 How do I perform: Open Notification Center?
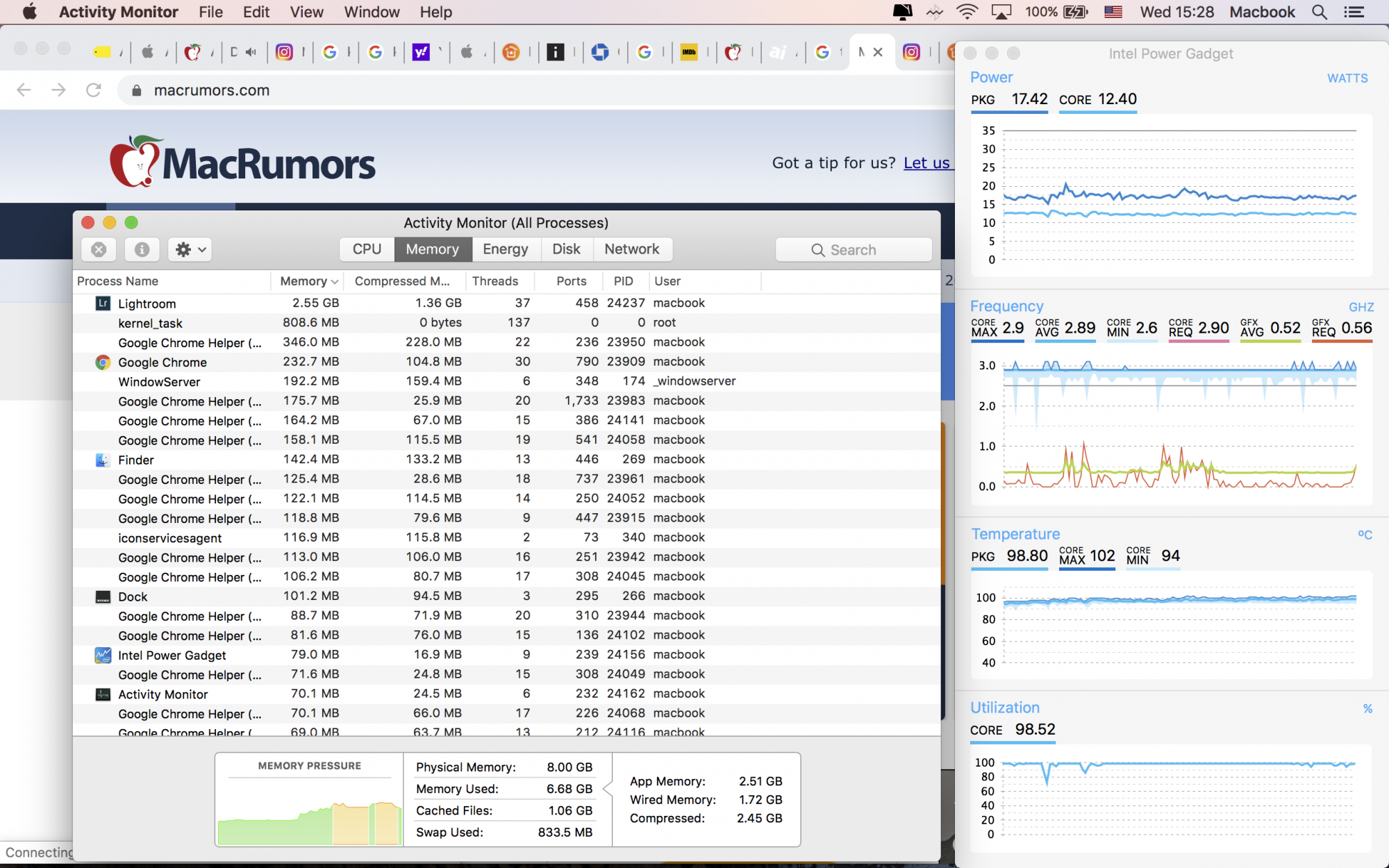tap(1354, 12)
